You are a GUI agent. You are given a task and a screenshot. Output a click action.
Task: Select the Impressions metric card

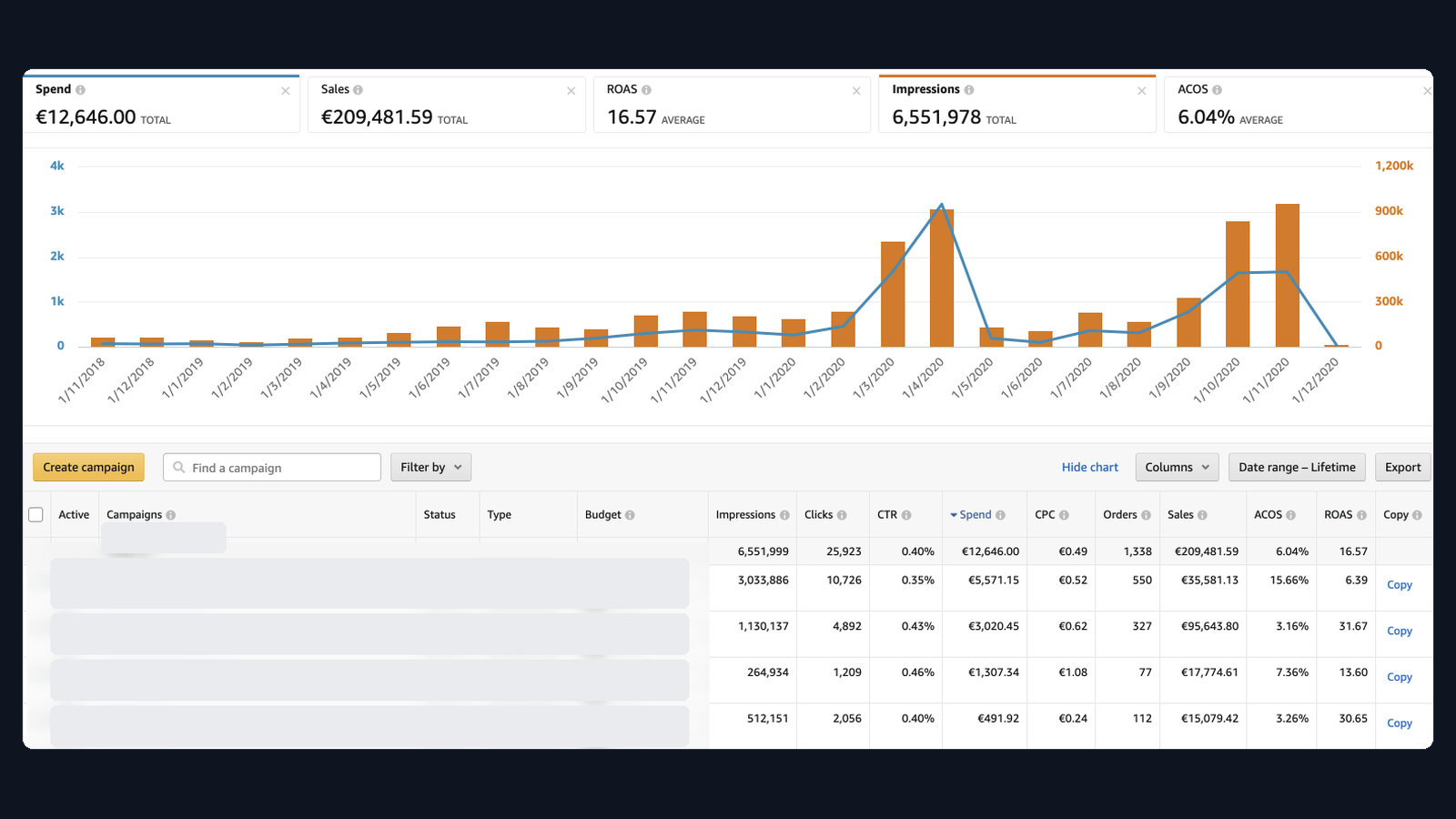1016,104
